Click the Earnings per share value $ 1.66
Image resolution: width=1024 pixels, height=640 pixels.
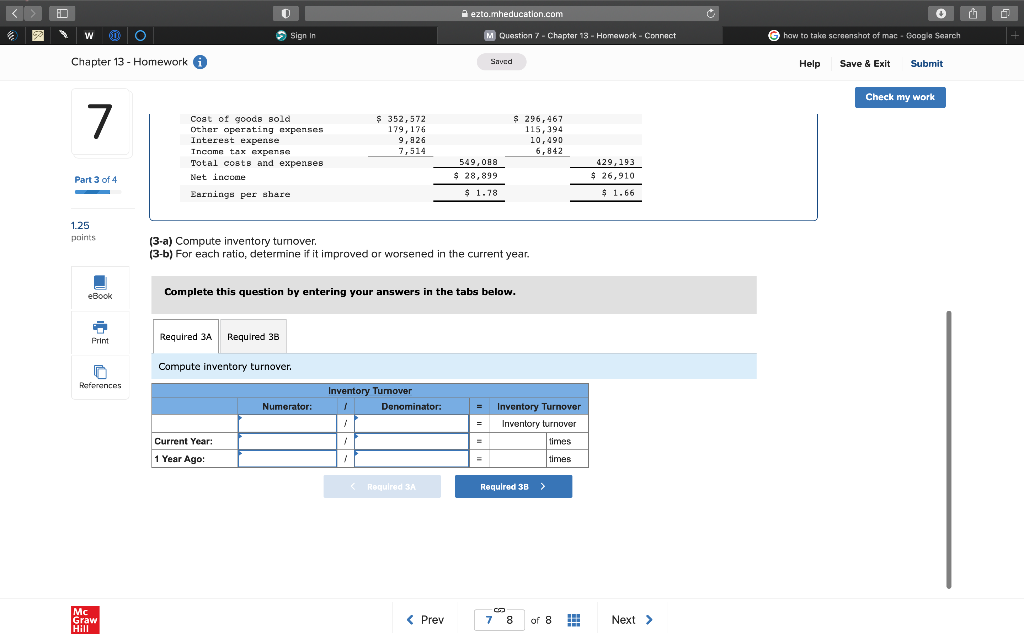(618, 193)
